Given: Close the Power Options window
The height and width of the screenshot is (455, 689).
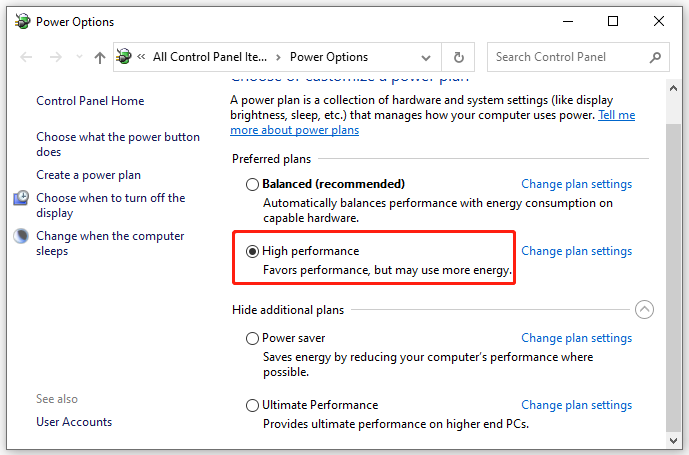Looking at the screenshot, I should [658, 21].
